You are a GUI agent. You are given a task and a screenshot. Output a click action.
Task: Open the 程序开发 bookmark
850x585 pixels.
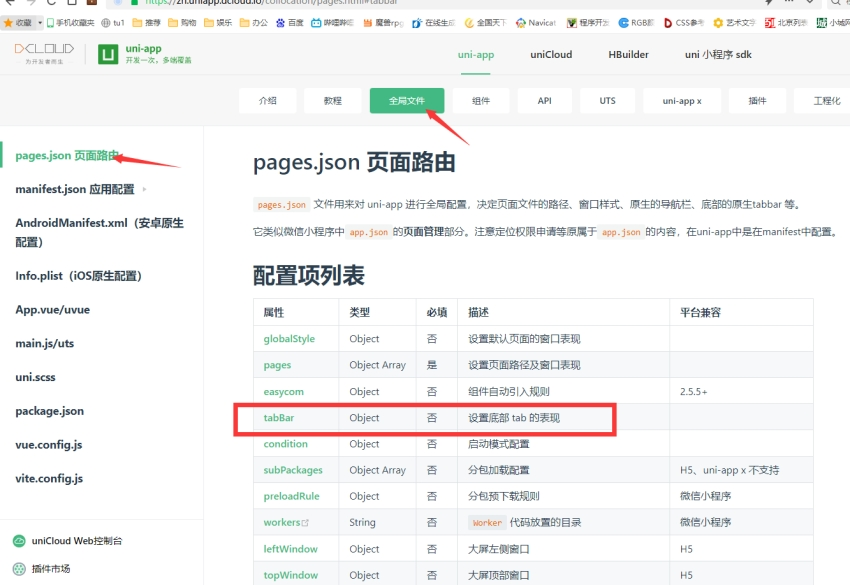[x=588, y=23]
